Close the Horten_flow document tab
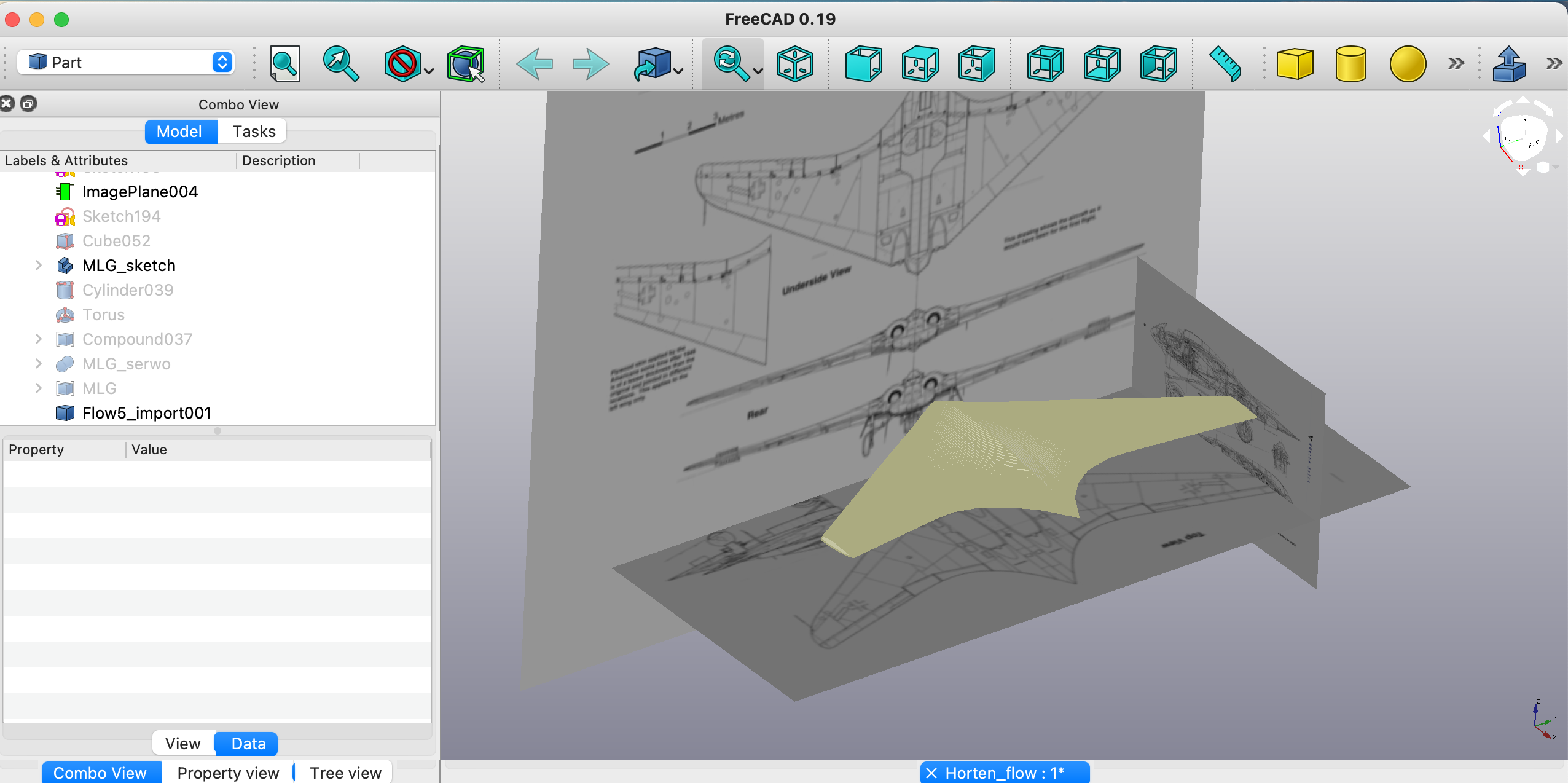Screen dimensions: 1568x783 931,773
